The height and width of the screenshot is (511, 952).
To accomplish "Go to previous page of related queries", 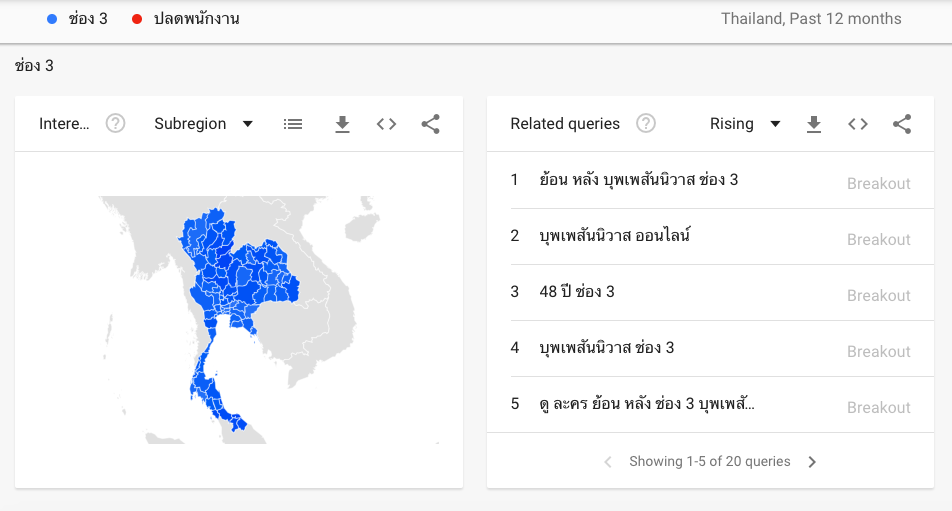I will tap(608, 462).
